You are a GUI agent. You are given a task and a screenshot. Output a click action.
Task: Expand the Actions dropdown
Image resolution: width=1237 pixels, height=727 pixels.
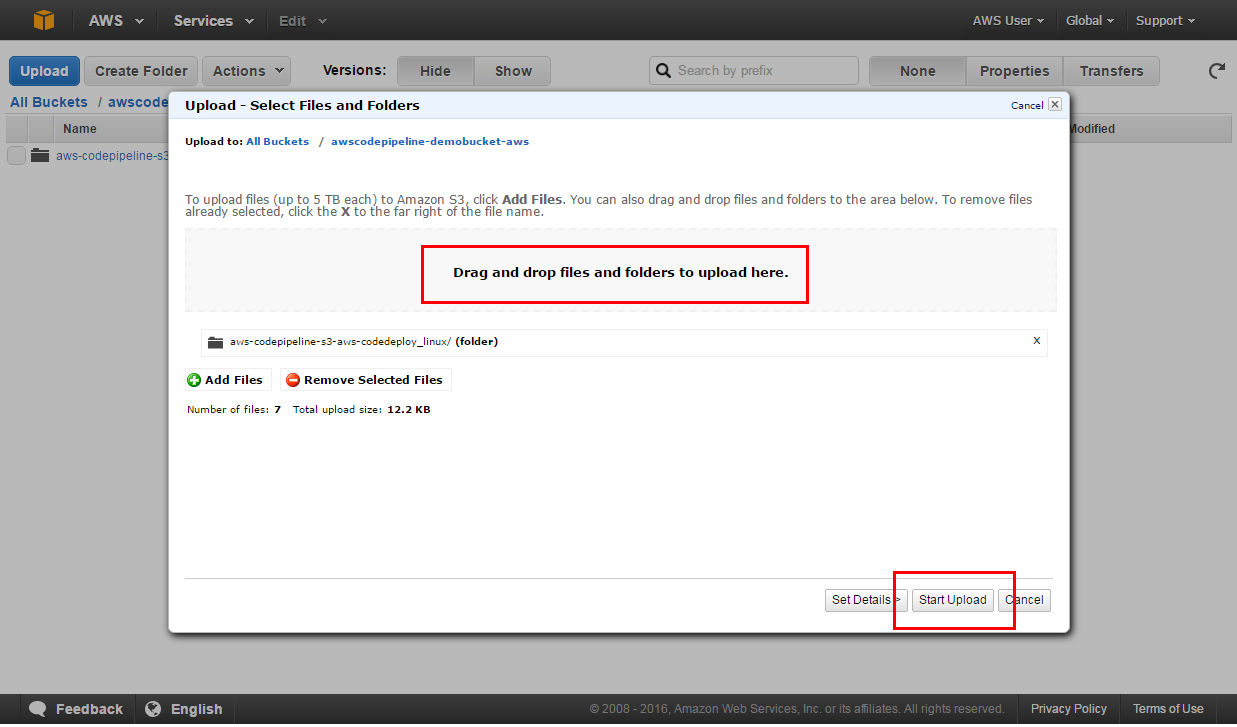point(247,71)
